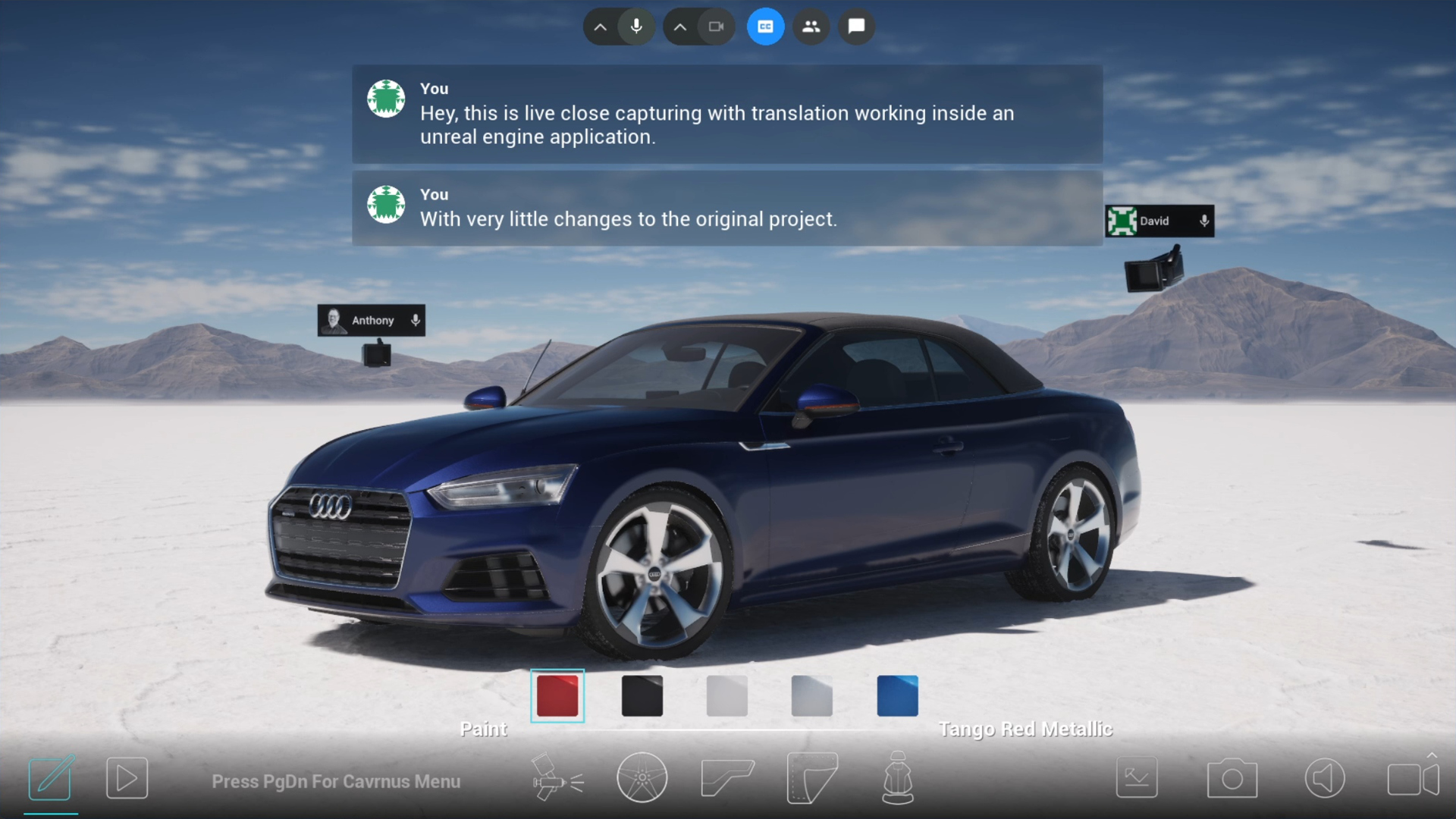
Task: Toggle the camera video button
Action: pyautogui.click(x=716, y=27)
